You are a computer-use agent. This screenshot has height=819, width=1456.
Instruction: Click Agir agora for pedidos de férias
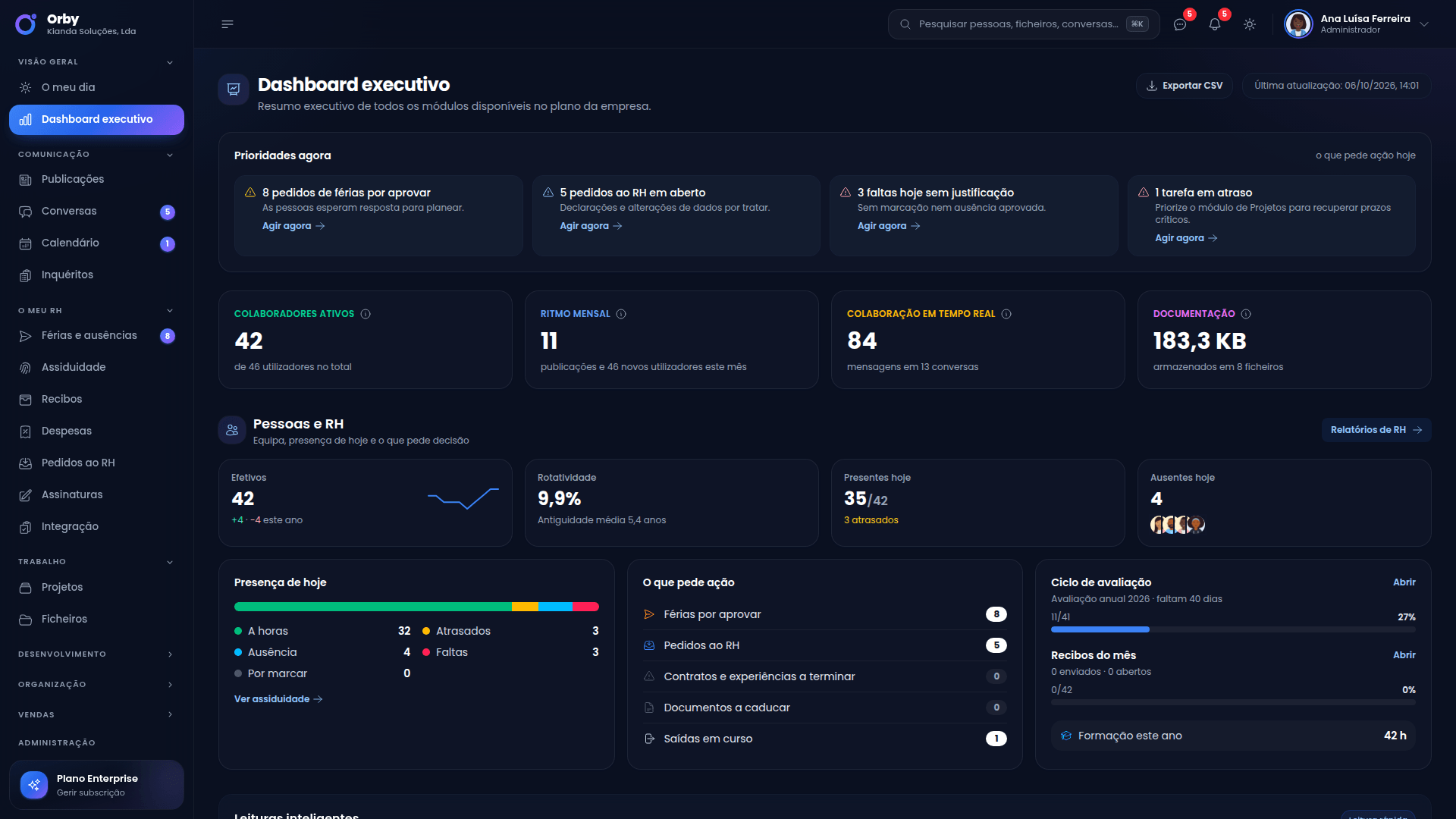coord(293,226)
